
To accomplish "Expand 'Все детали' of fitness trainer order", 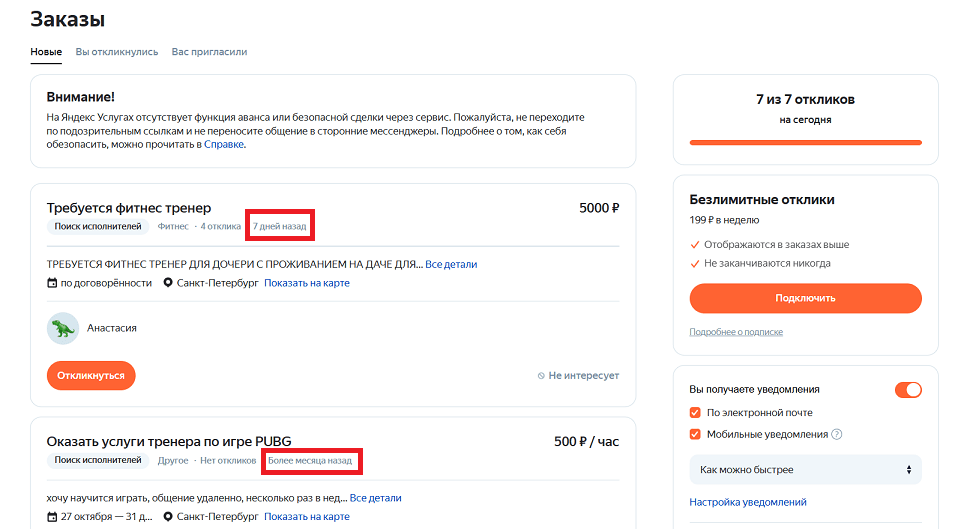I will (x=451, y=264).
